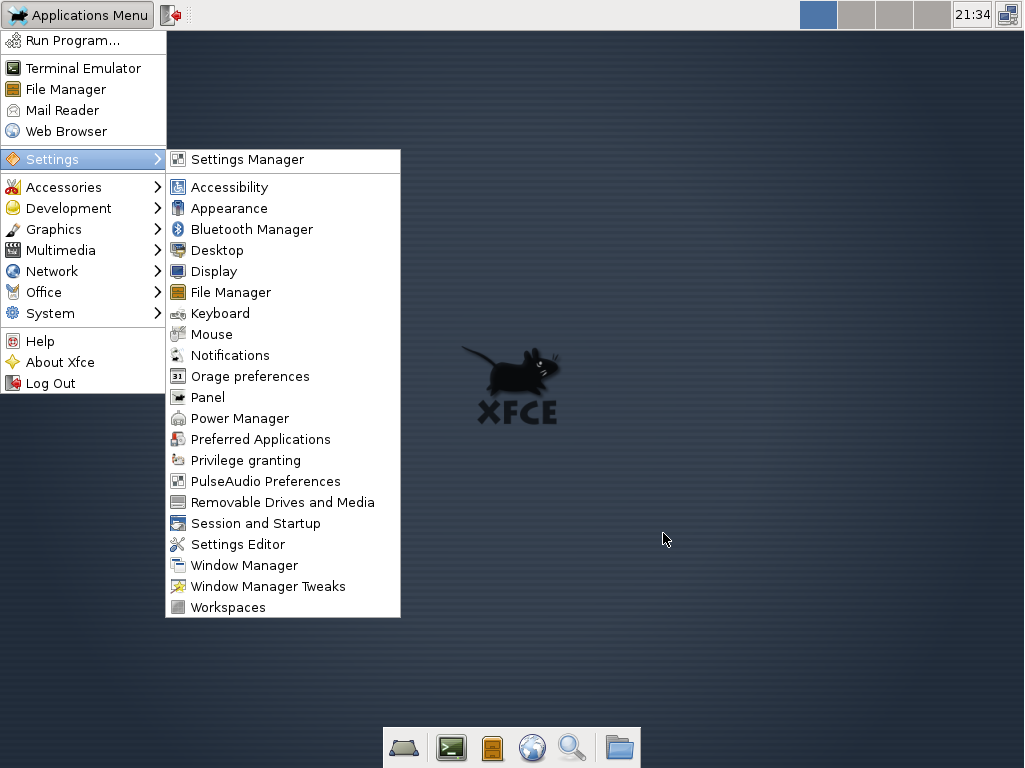The width and height of the screenshot is (1025, 768).
Task: Switch to the third workspace in the pager
Action: click(x=894, y=15)
